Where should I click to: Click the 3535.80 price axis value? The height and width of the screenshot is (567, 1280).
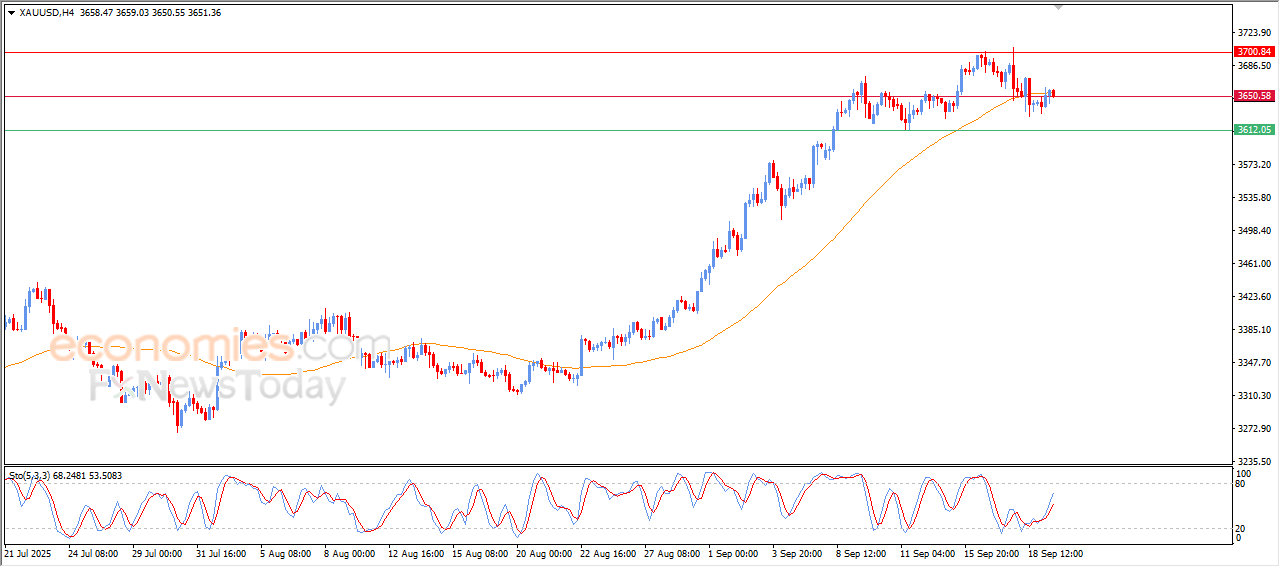click(x=1254, y=197)
